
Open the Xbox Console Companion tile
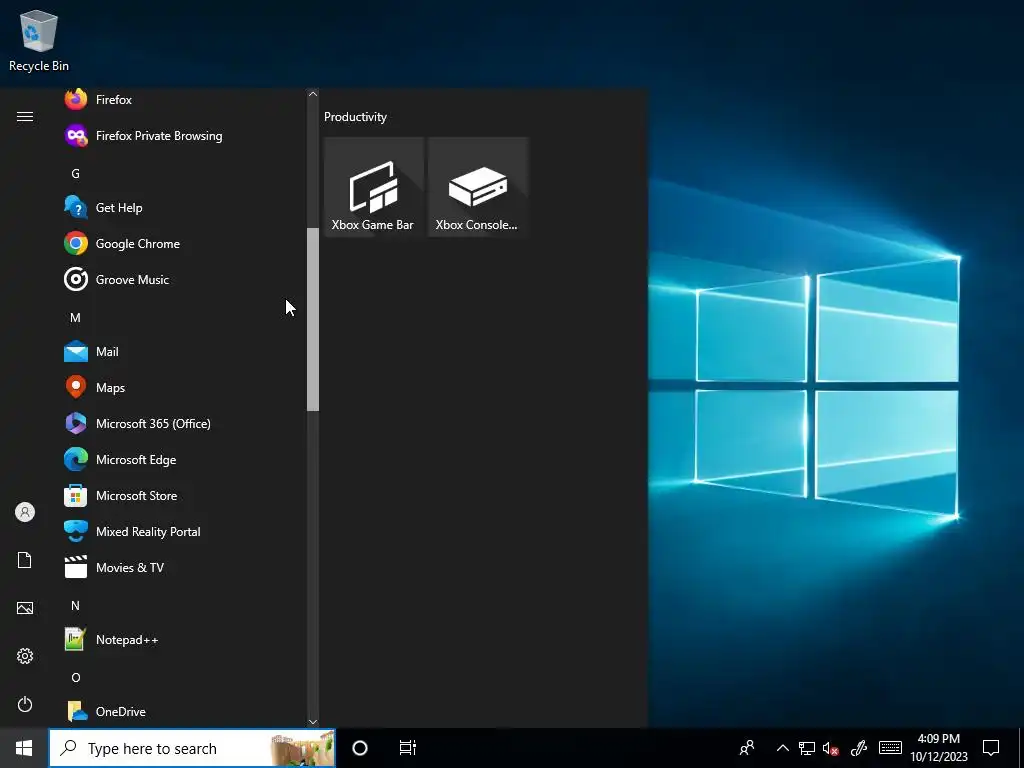478,187
